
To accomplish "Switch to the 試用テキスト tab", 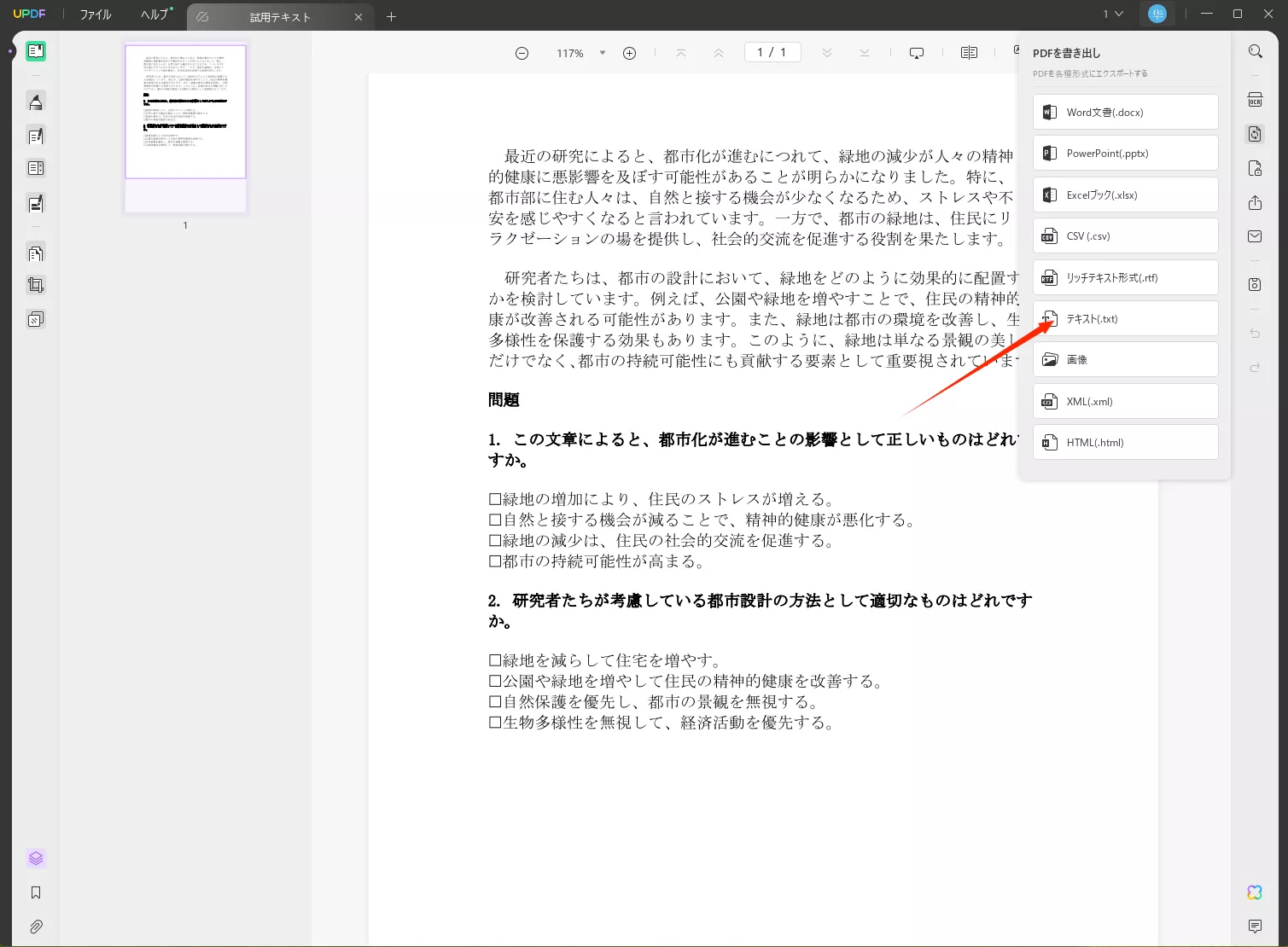I will 280,17.
